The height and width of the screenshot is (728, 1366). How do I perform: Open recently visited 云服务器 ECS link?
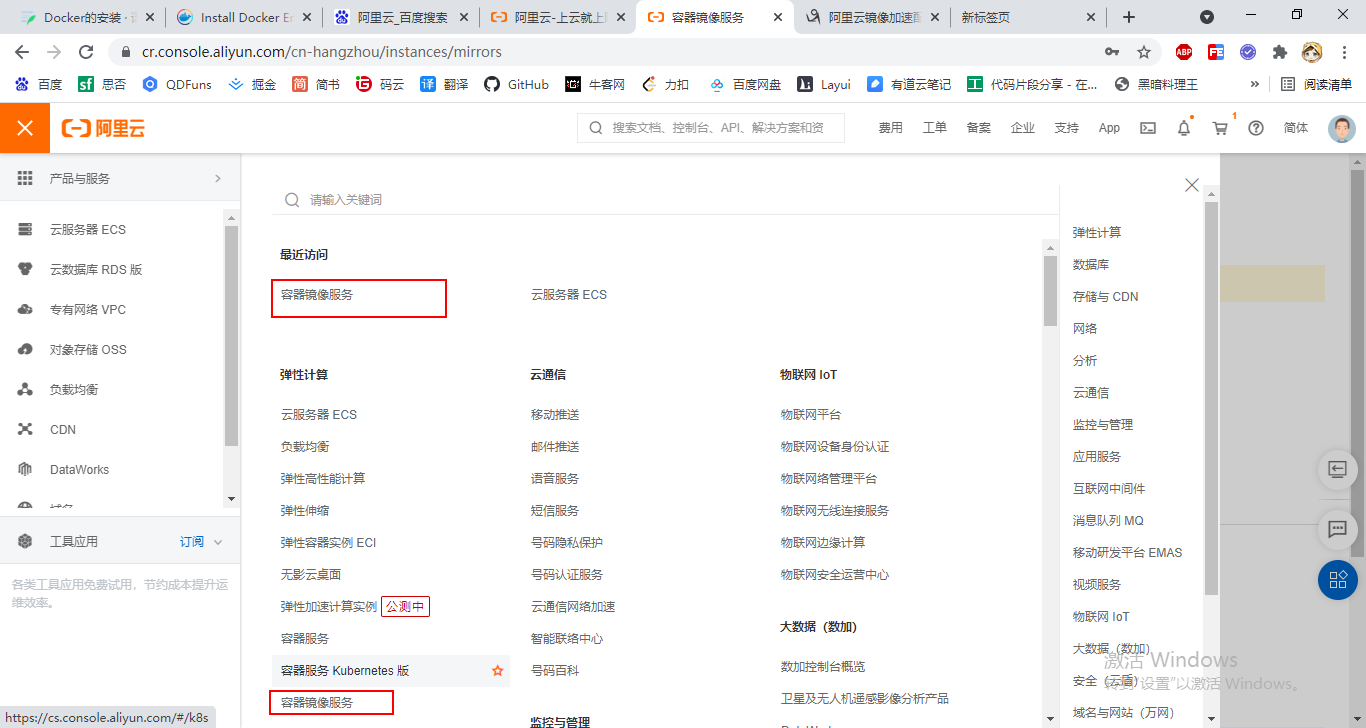pyautogui.click(x=569, y=295)
